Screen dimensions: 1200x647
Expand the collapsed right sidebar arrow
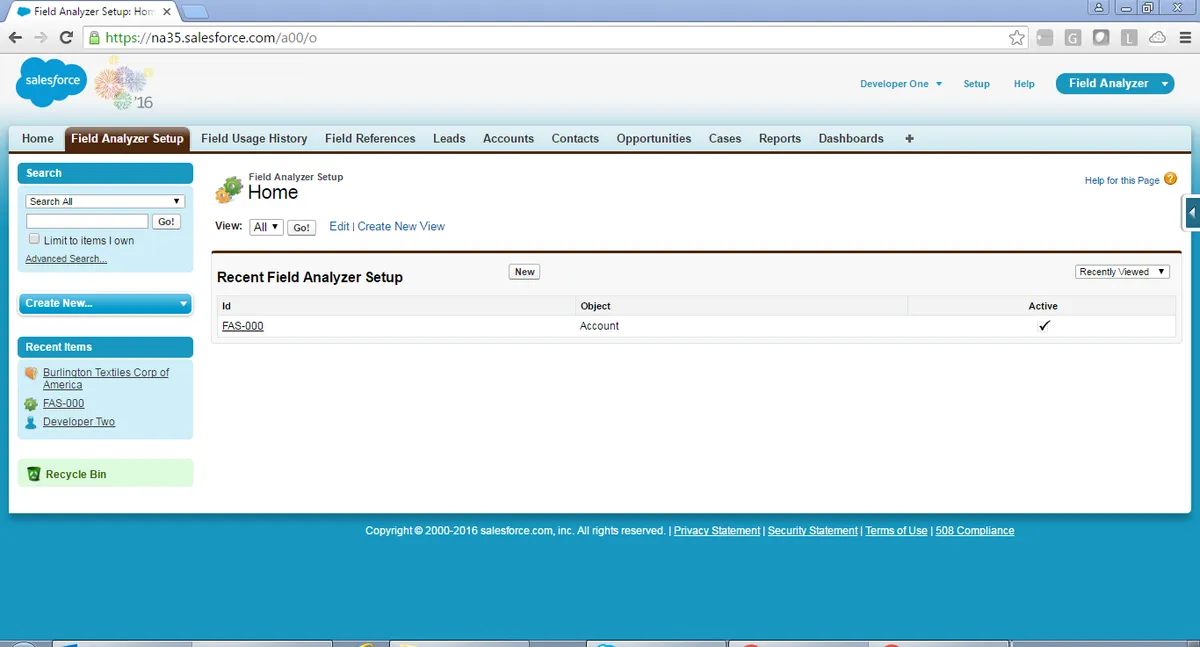[x=1192, y=213]
